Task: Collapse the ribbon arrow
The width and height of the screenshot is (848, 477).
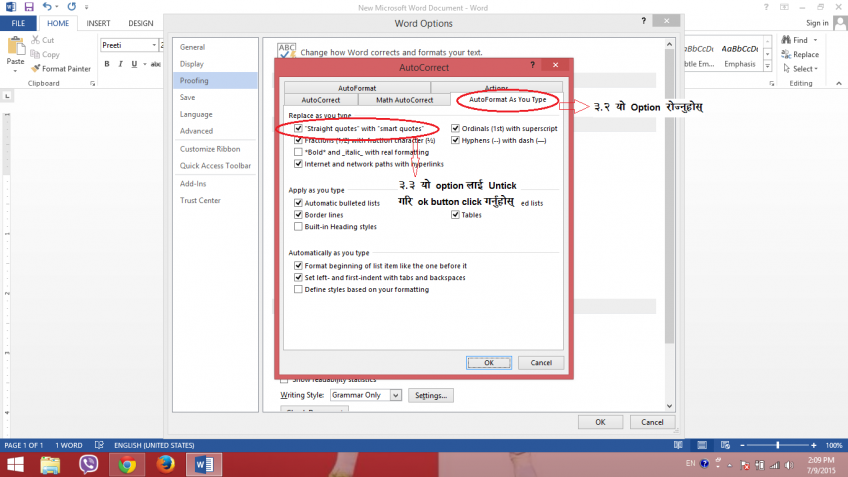Action: pos(839,83)
